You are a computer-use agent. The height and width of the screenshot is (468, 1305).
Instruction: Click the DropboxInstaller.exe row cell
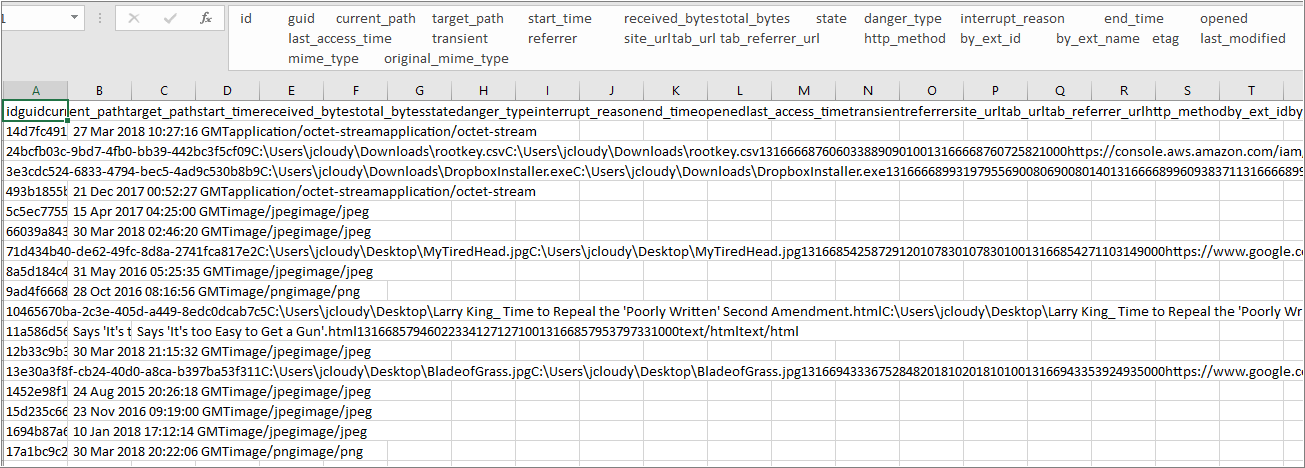[36, 171]
